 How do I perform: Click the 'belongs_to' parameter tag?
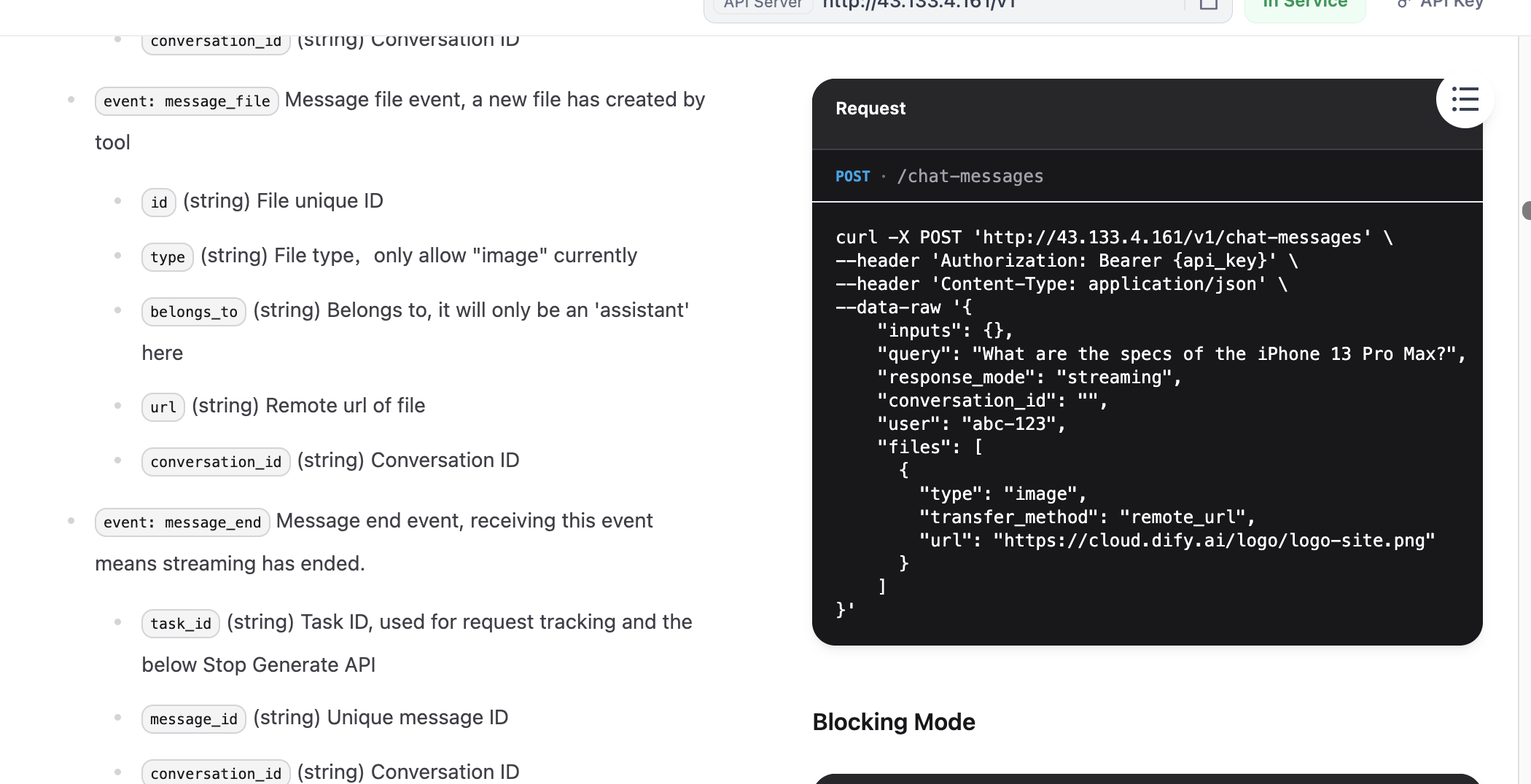click(x=194, y=312)
